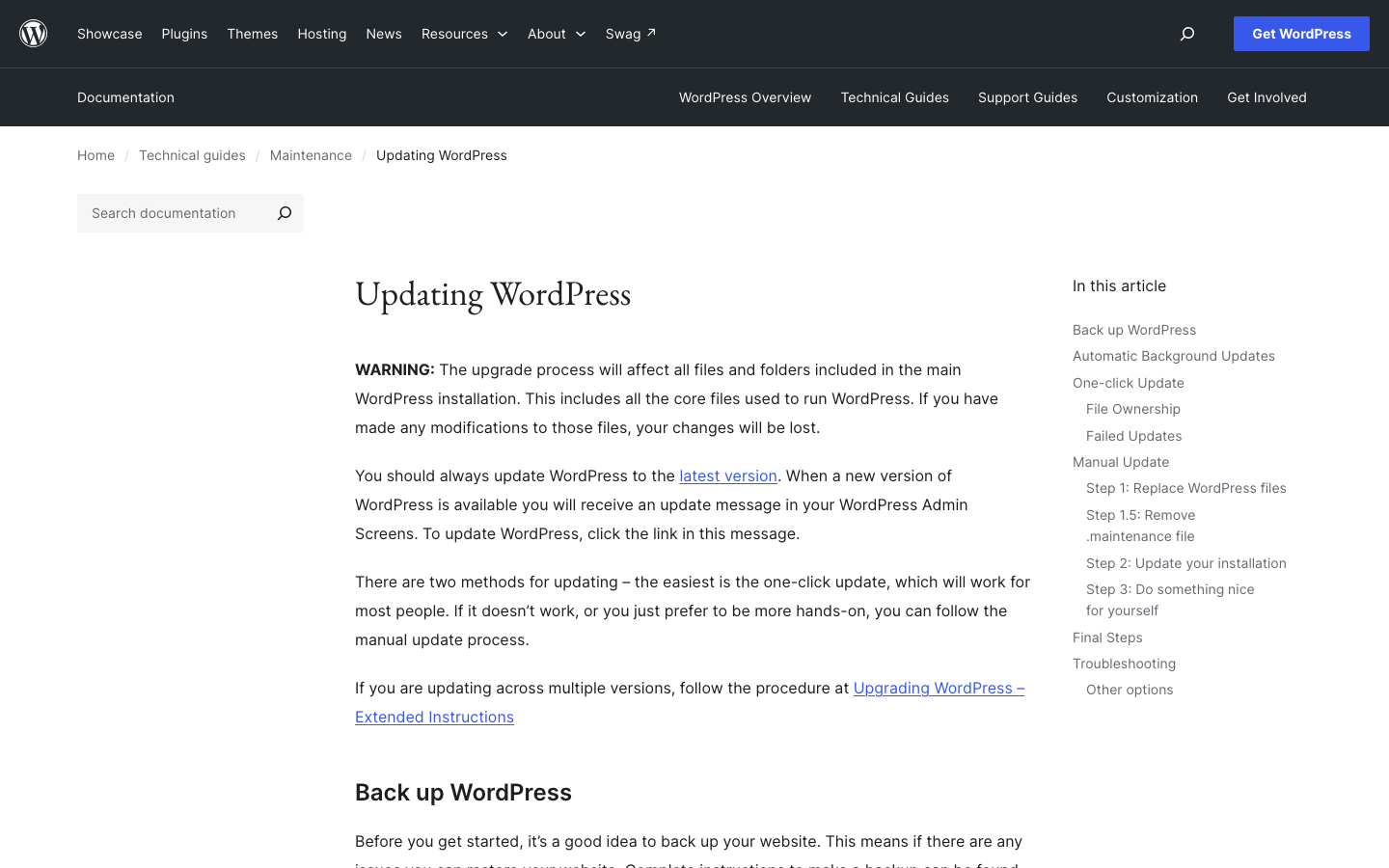
Task: Open Support Guides section
Action: [x=1027, y=97]
